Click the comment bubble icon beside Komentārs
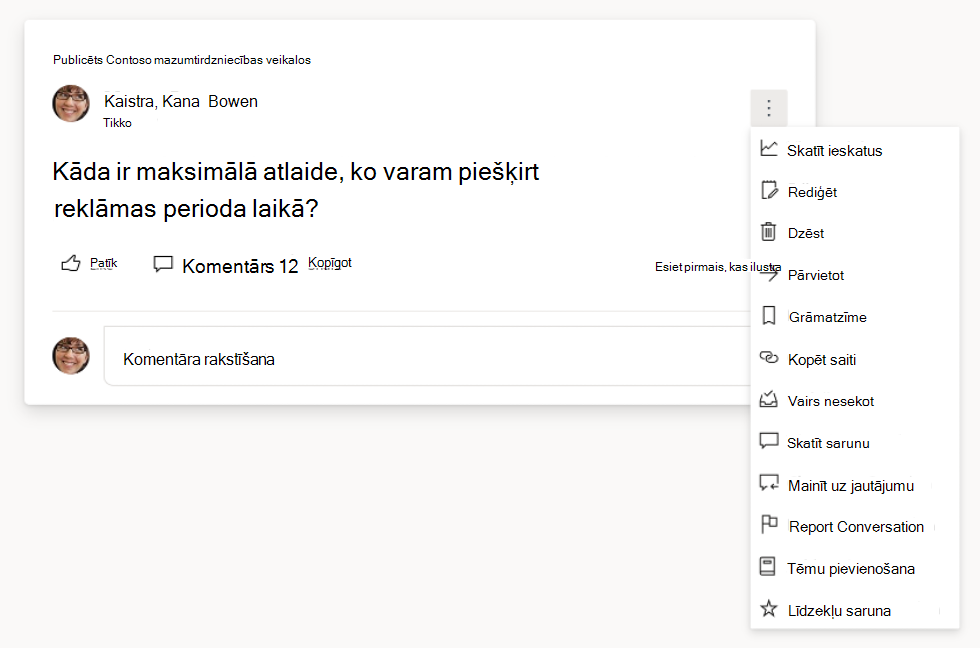This screenshot has width=980, height=648. (163, 264)
